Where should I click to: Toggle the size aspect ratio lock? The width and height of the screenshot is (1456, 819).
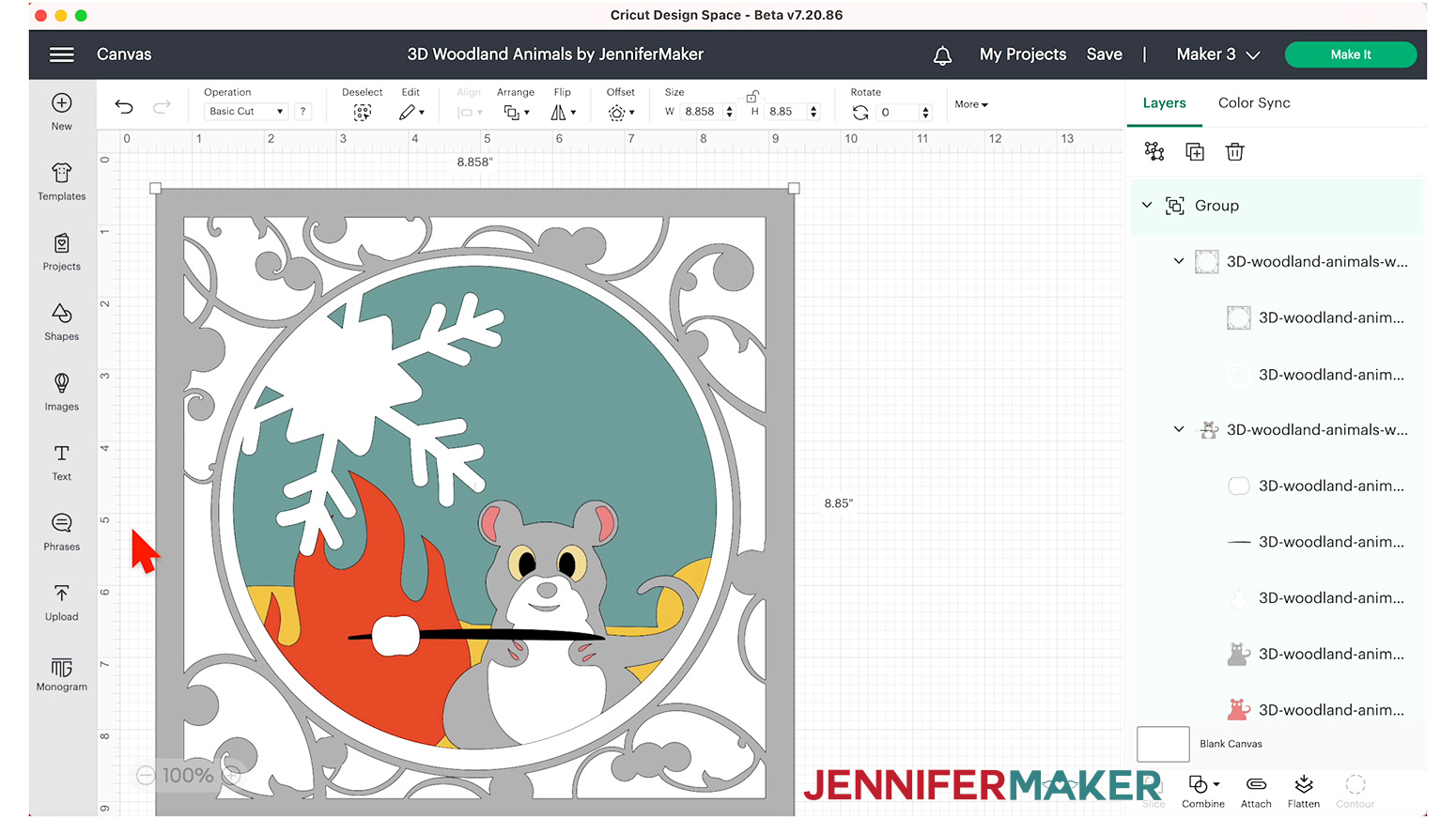tap(751, 97)
